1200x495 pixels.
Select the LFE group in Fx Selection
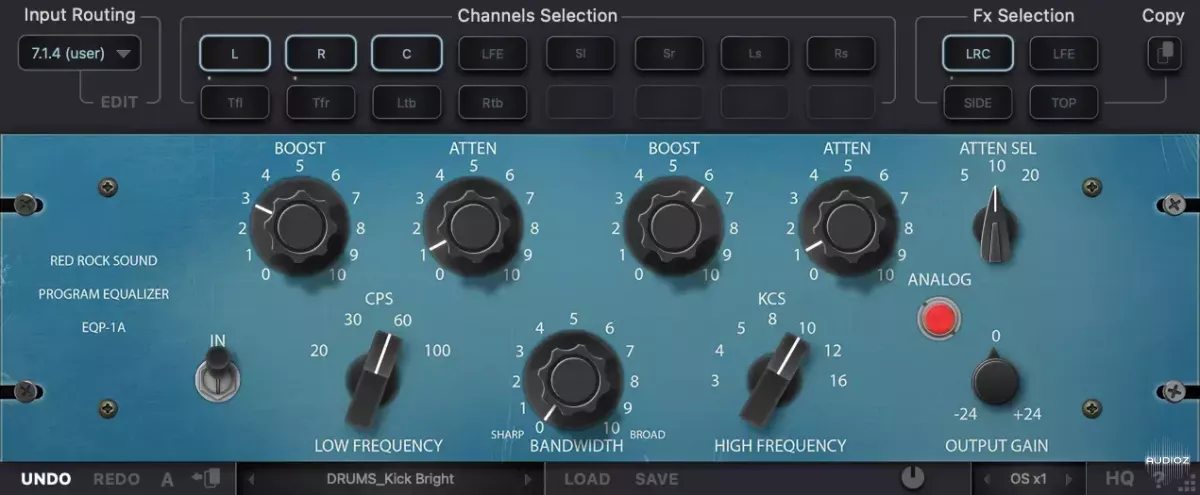point(1063,54)
